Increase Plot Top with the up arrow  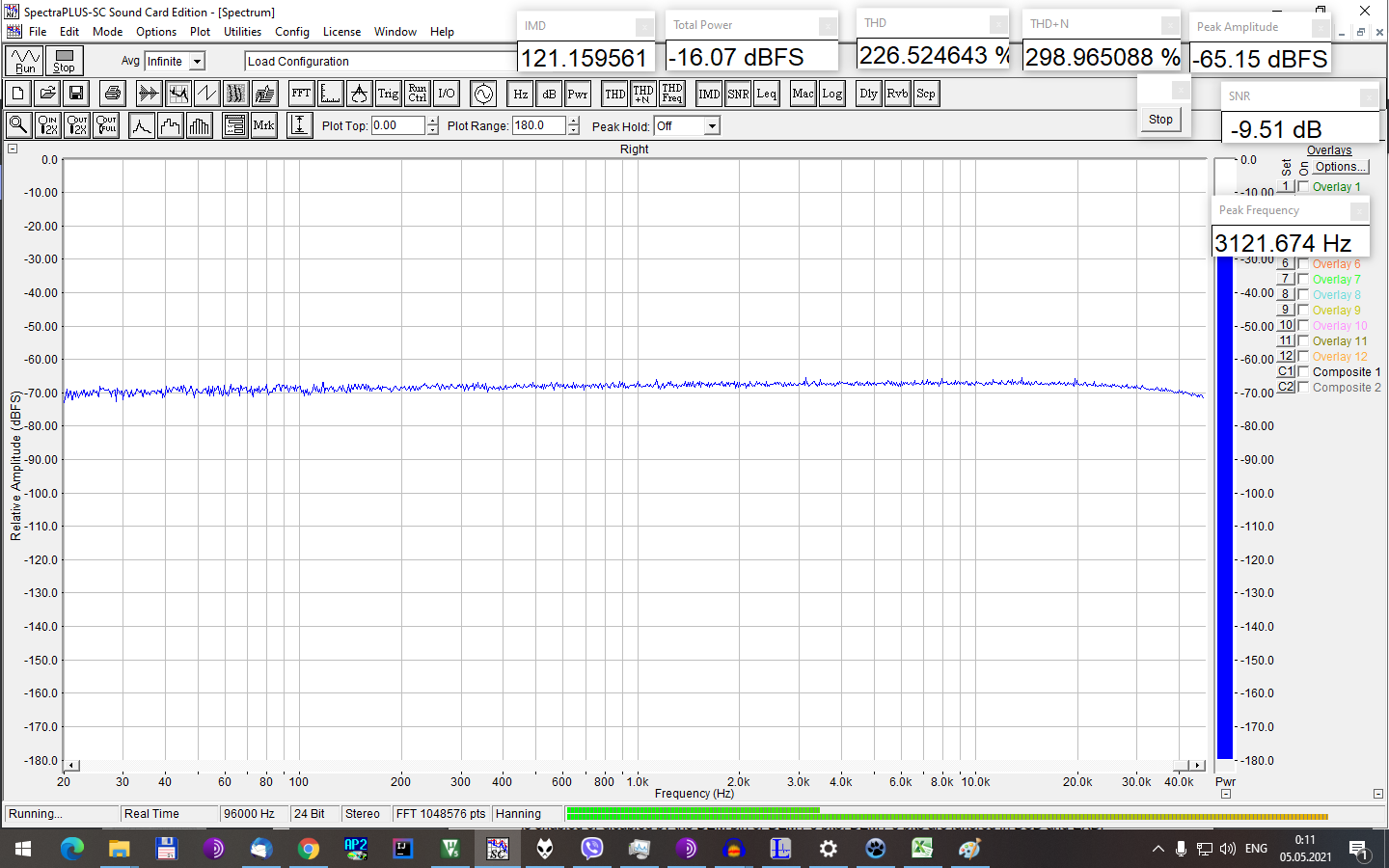click(432, 121)
